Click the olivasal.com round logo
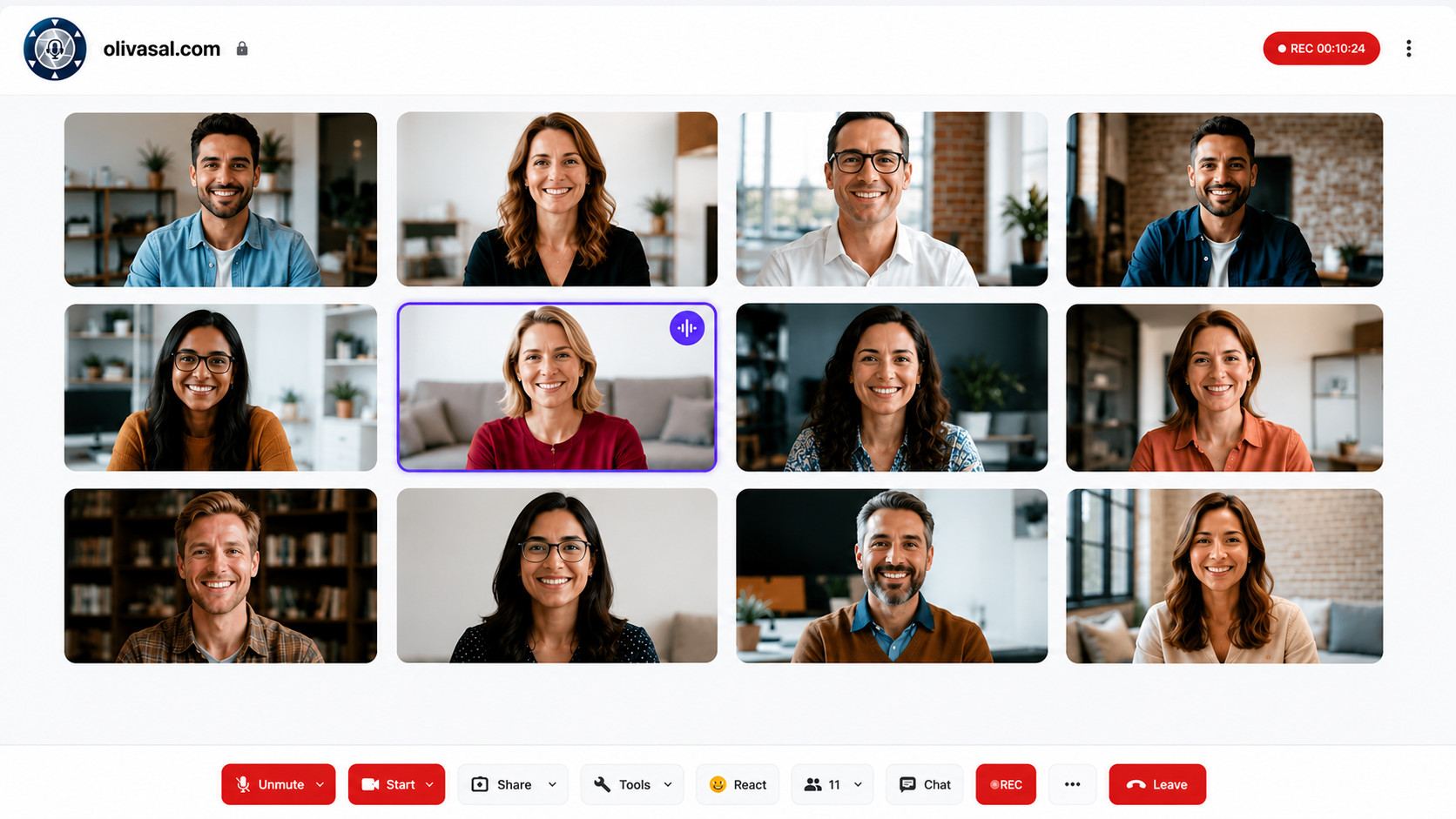 tap(55, 49)
